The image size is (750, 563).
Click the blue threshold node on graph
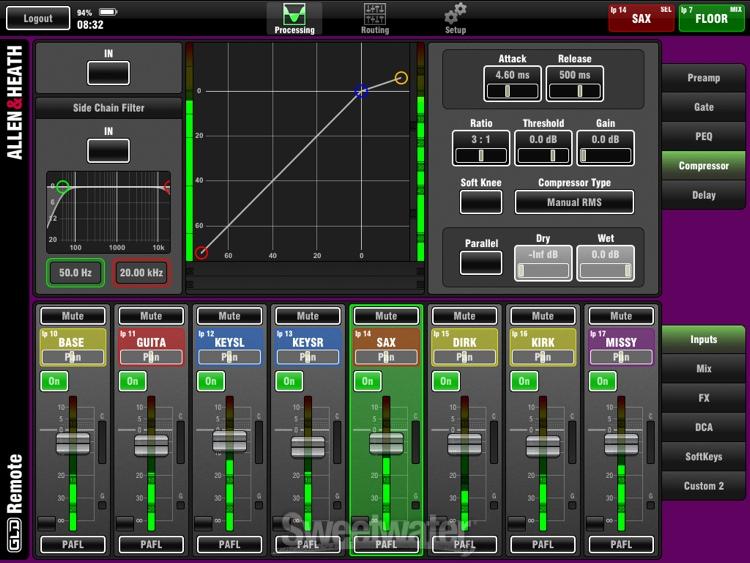[362, 92]
